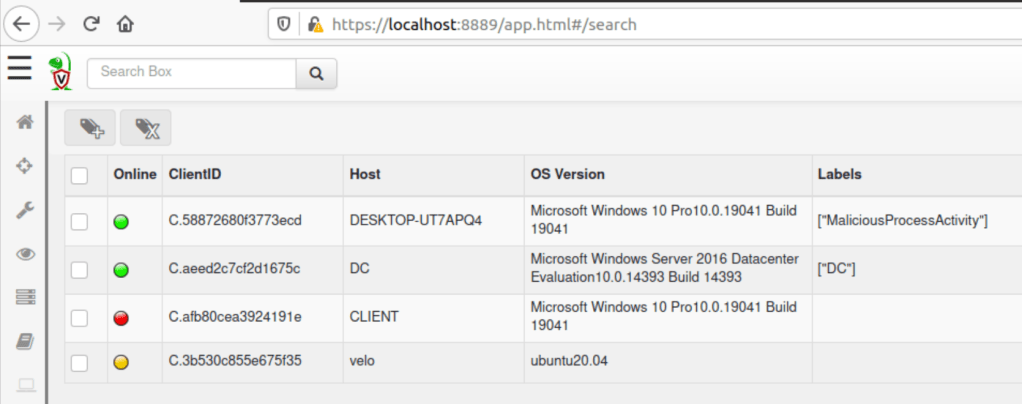Open the server stack icon in sidebar
The height and width of the screenshot is (404, 1022).
tap(25, 297)
